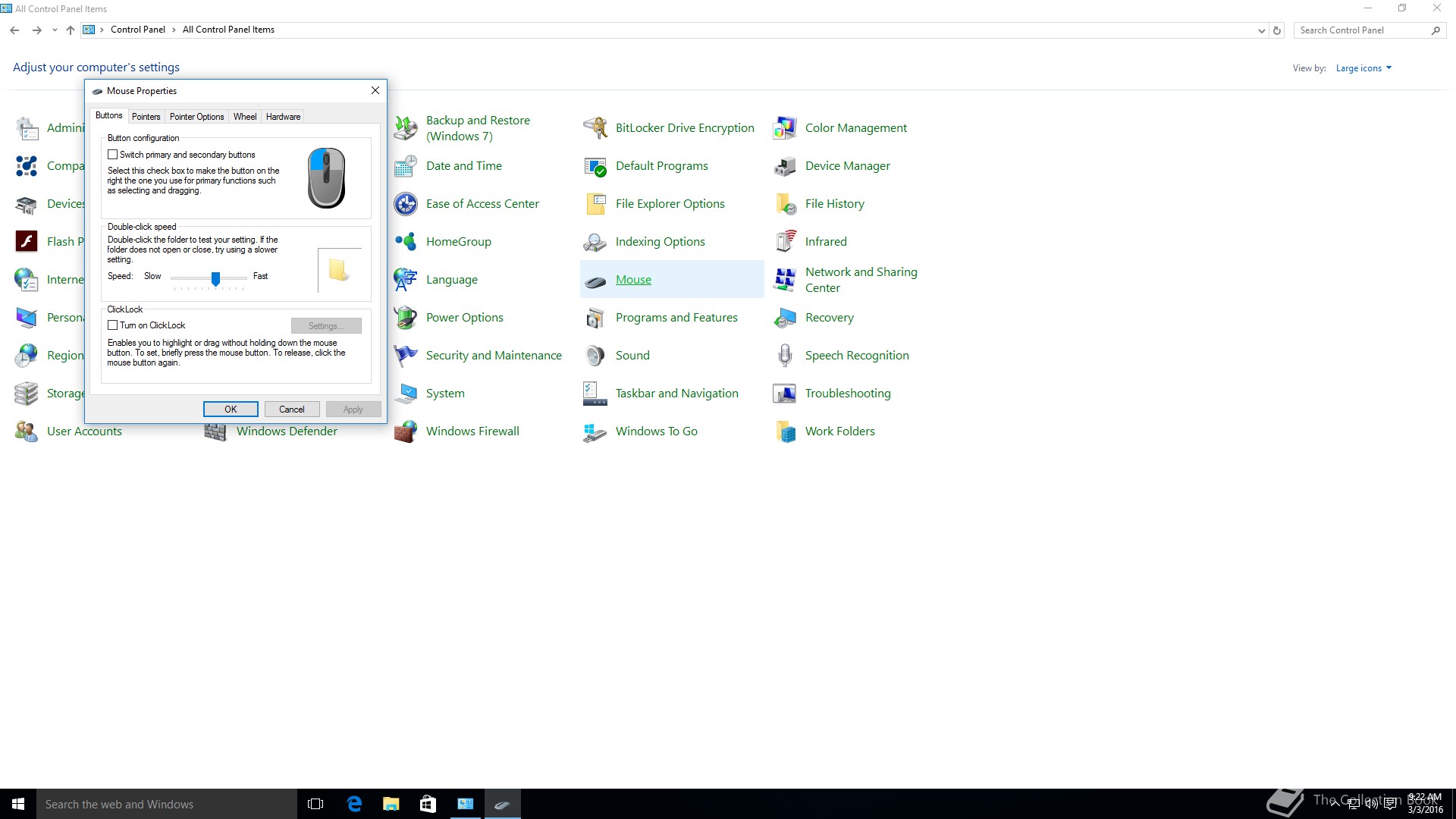The height and width of the screenshot is (819, 1456).
Task: Open the Hardware tab
Action: [283, 117]
